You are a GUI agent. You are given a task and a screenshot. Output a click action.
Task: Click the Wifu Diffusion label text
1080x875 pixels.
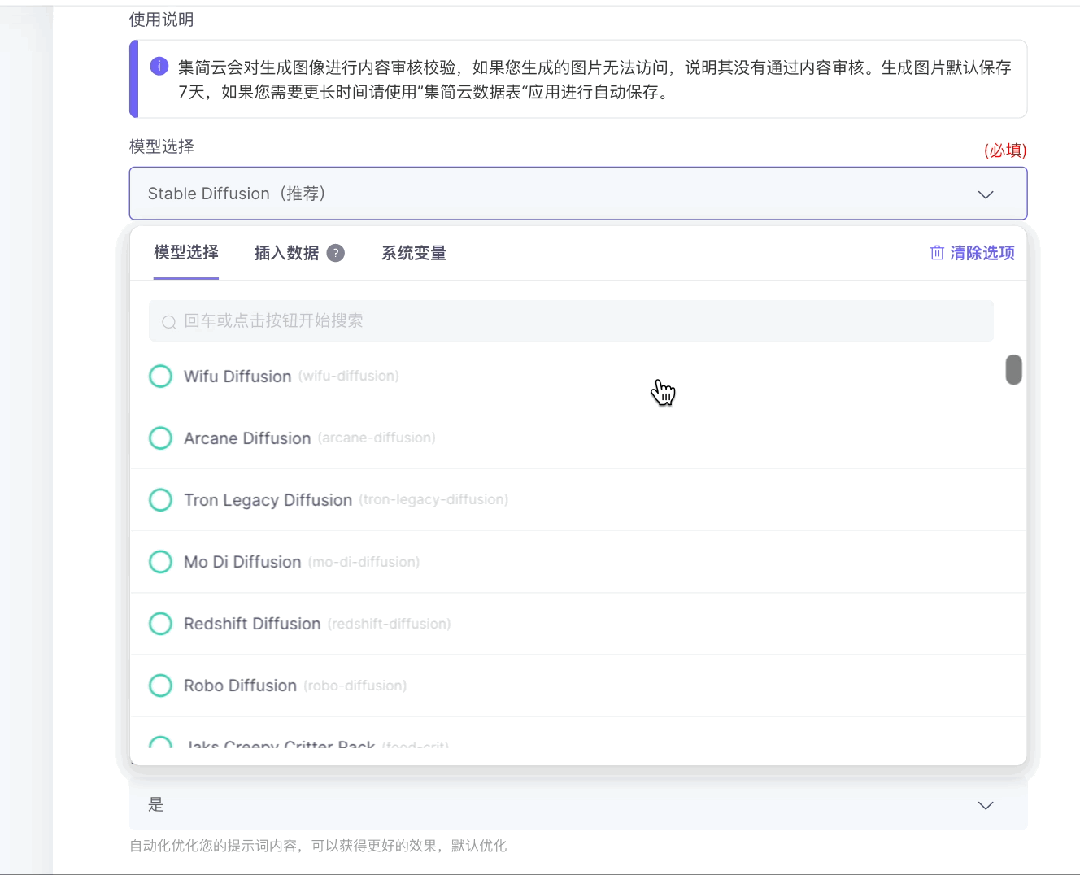tap(238, 376)
